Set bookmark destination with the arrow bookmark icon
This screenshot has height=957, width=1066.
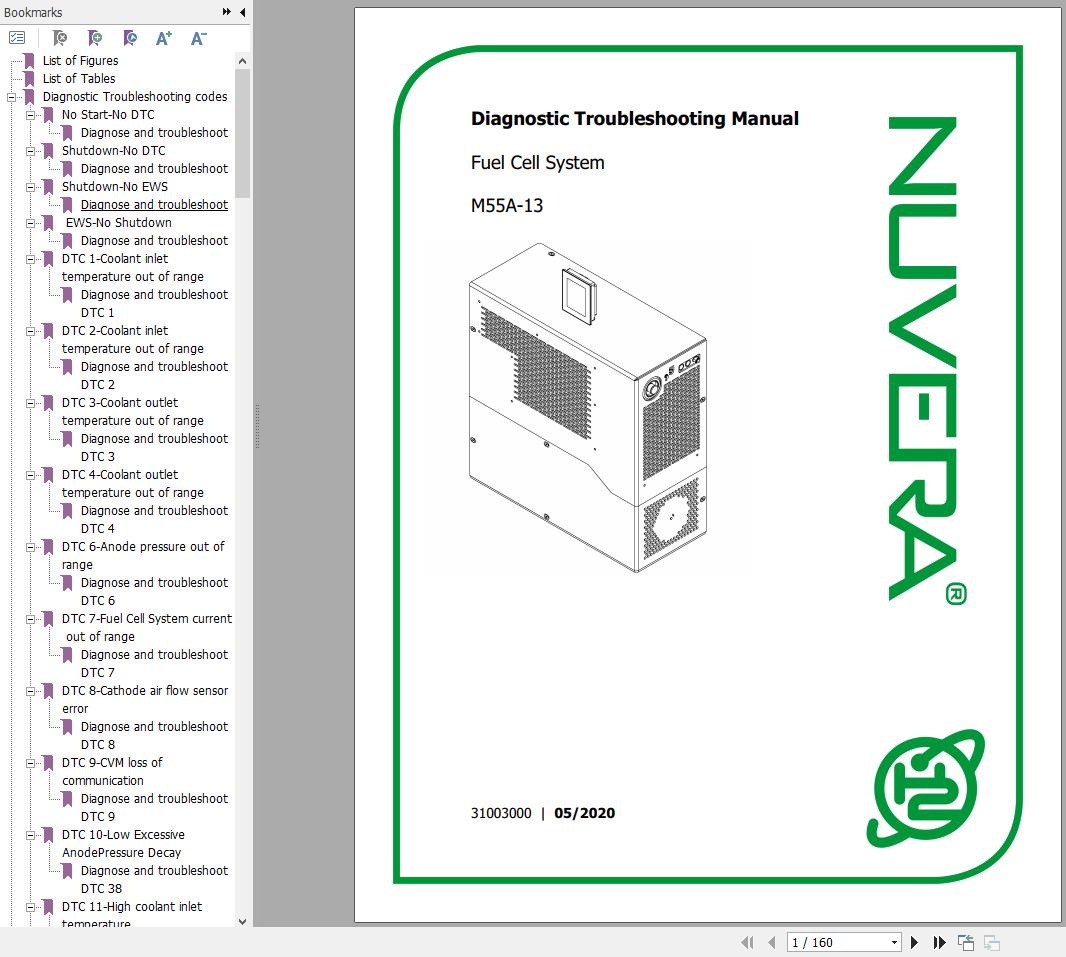point(130,38)
